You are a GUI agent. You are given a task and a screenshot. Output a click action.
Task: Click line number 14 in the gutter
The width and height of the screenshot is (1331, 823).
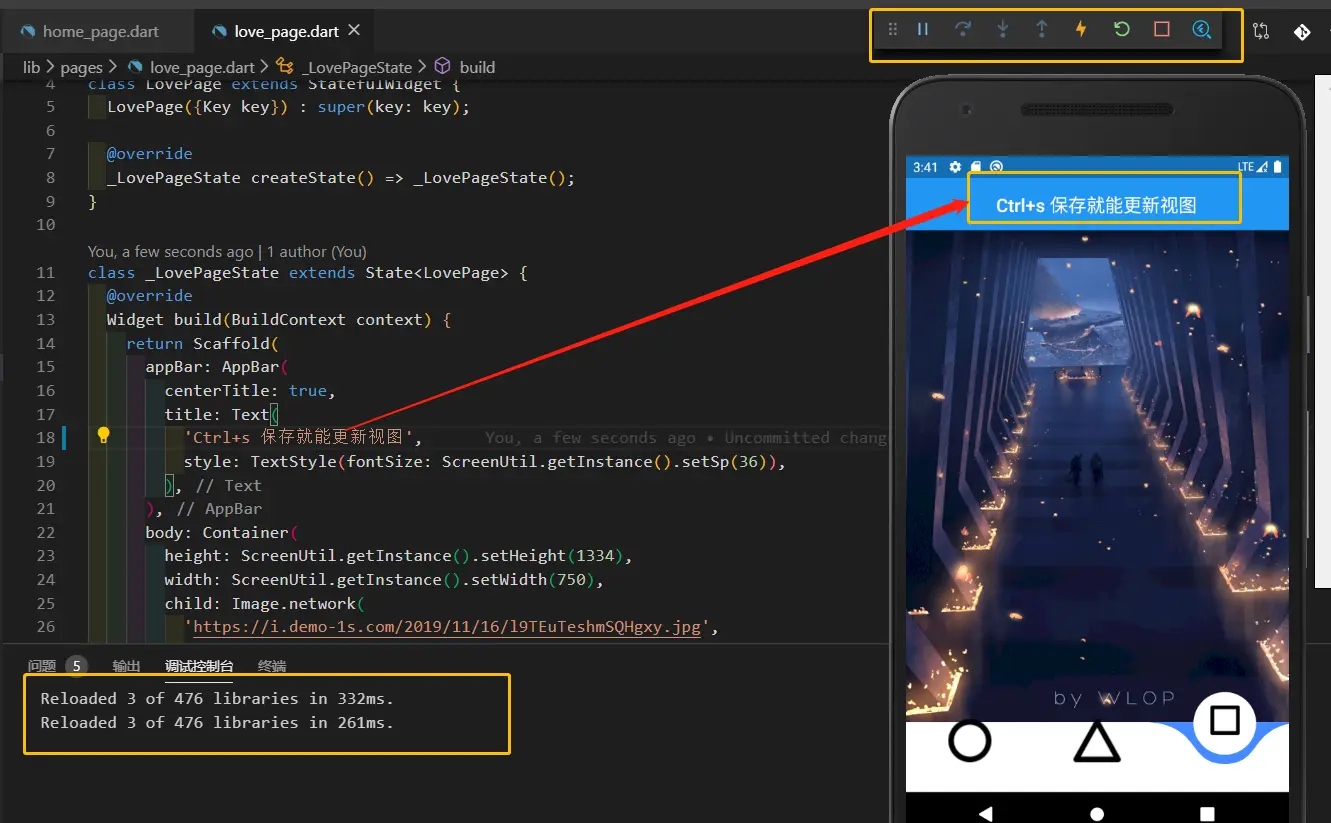(x=45, y=343)
